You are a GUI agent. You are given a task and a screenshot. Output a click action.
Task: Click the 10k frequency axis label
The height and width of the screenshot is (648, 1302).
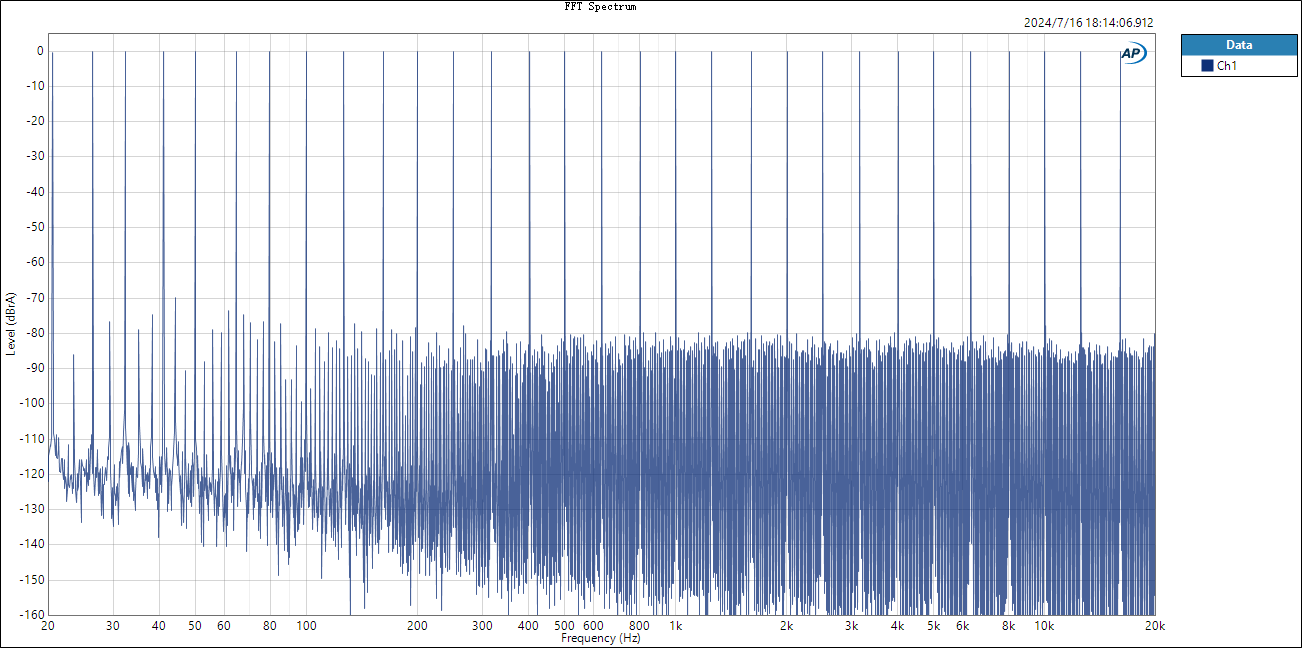point(1044,626)
